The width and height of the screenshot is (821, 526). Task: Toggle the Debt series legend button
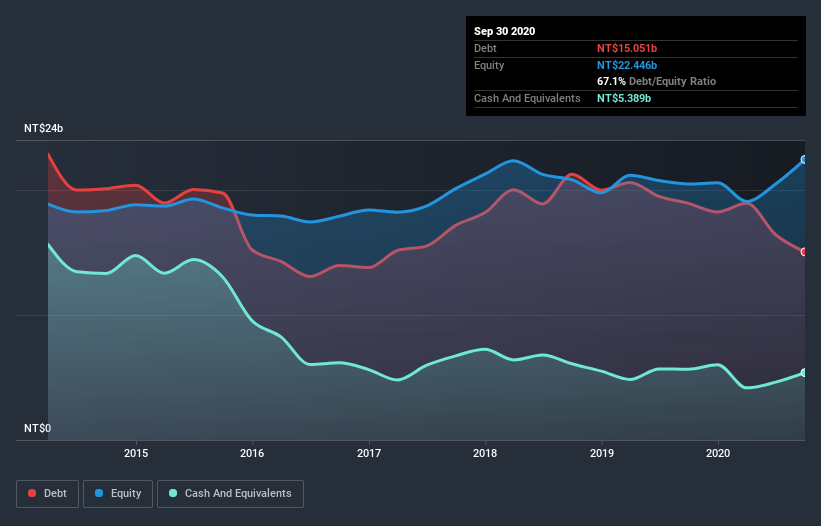(x=47, y=494)
